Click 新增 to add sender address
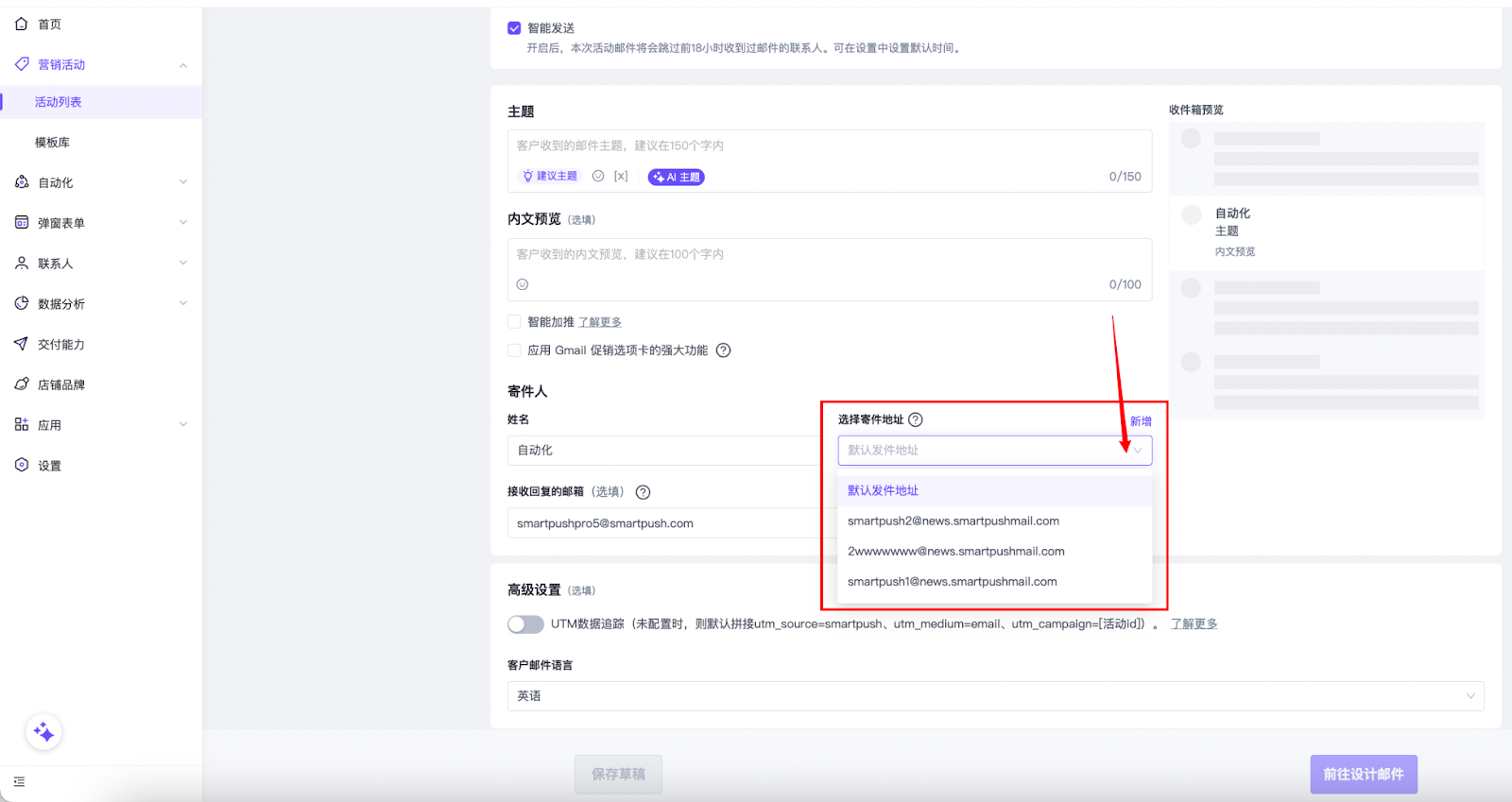The height and width of the screenshot is (802, 1512). tap(1141, 421)
